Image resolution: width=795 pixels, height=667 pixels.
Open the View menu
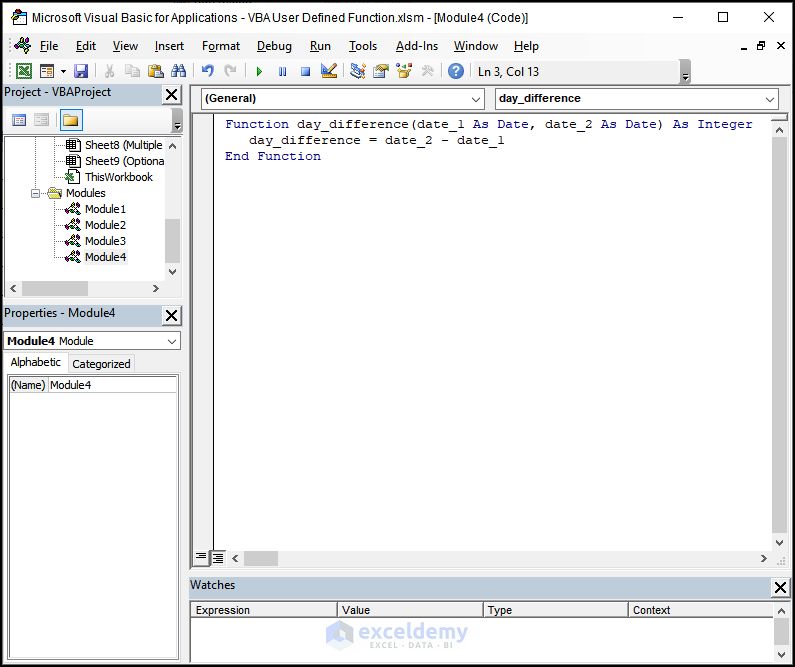pos(125,46)
